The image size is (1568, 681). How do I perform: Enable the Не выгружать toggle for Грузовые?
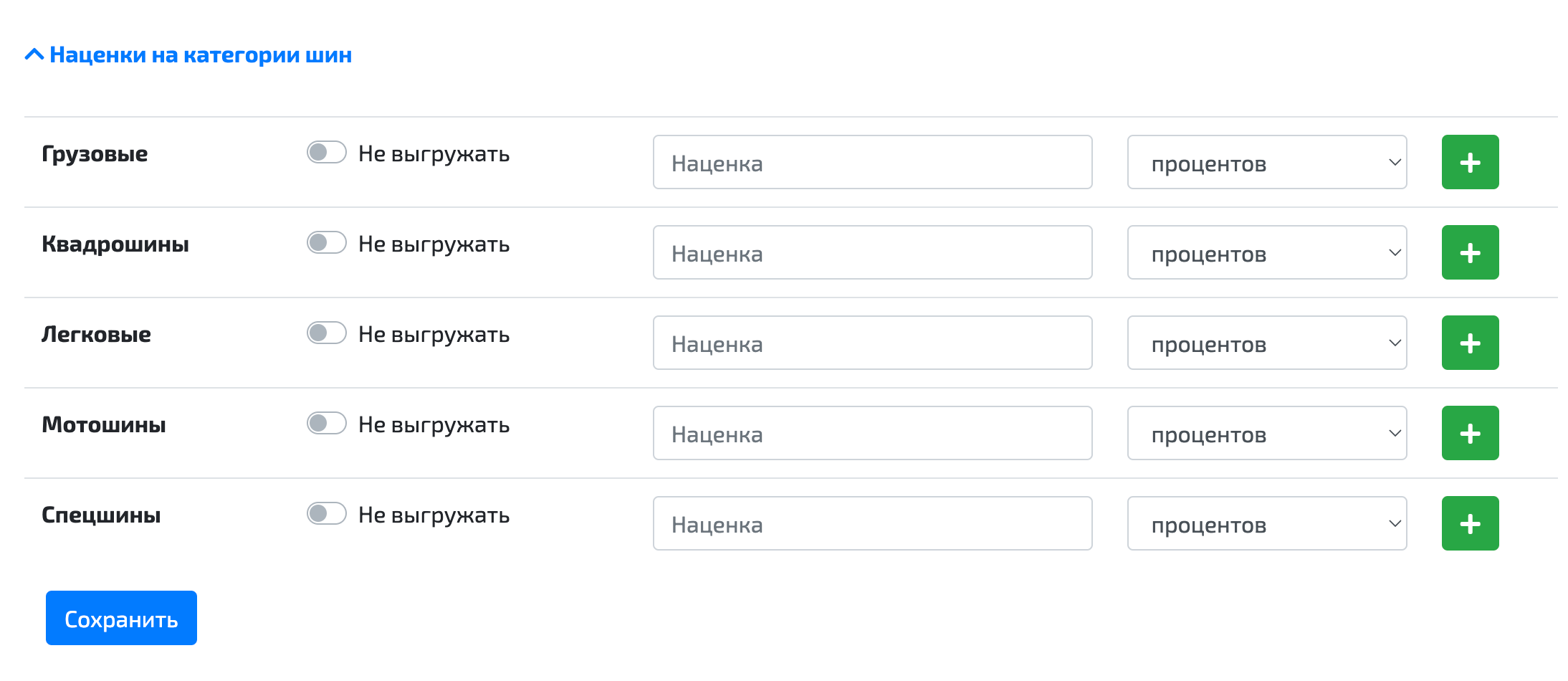click(x=326, y=153)
